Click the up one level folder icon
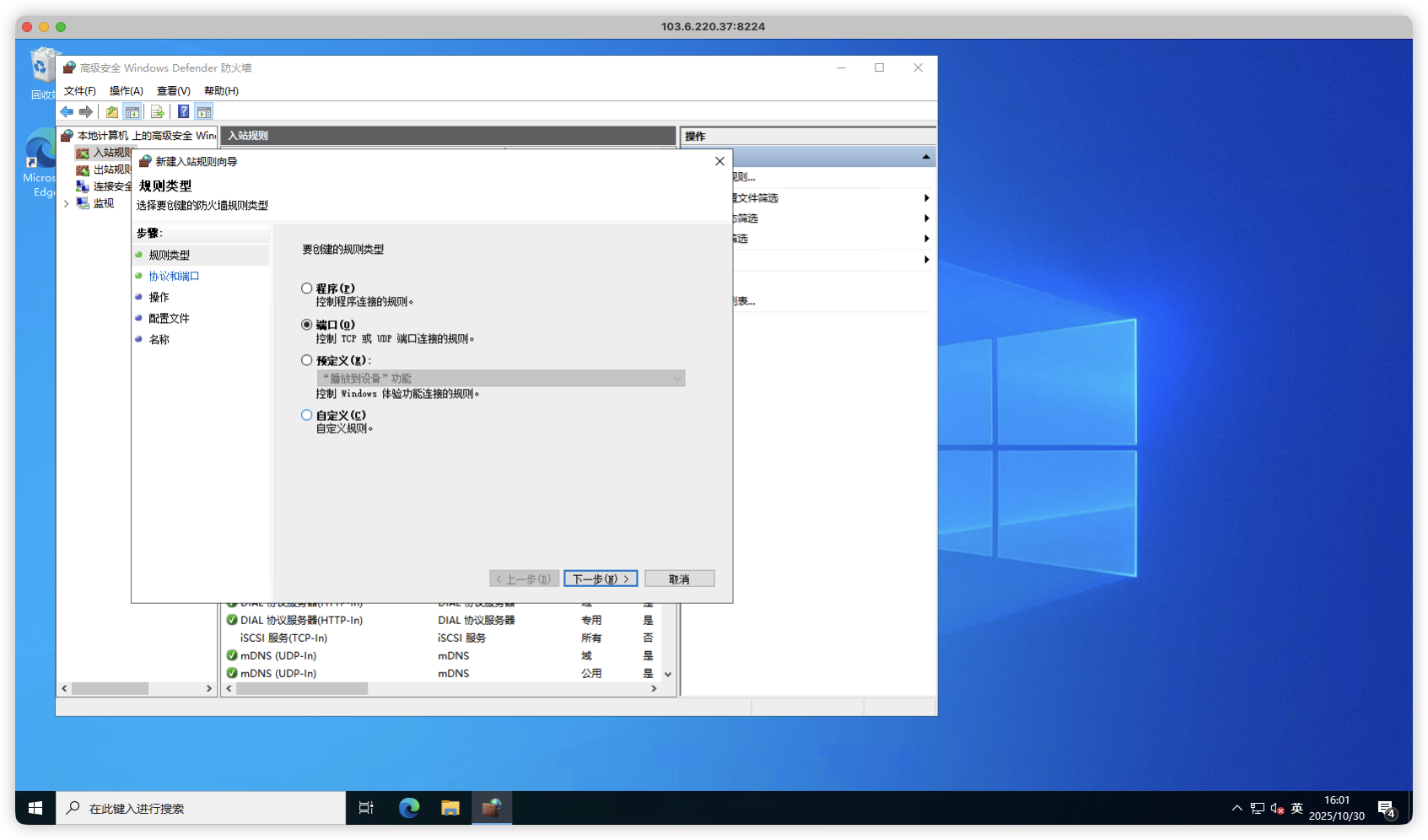Screen dimensions: 1428x840 111,112
